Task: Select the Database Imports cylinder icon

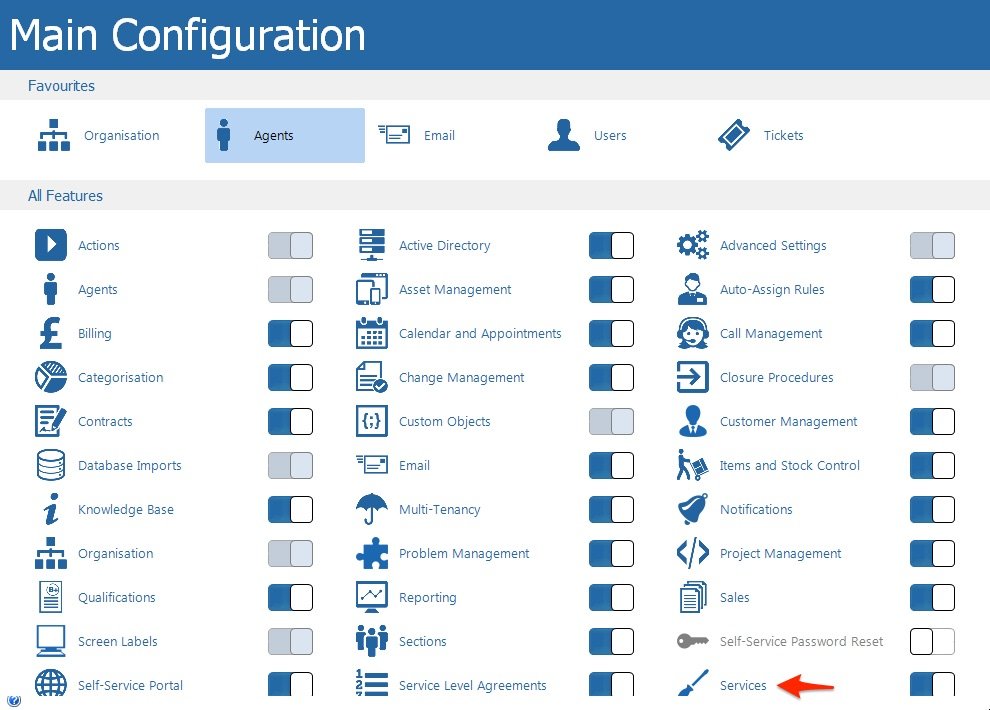Action: tap(50, 466)
